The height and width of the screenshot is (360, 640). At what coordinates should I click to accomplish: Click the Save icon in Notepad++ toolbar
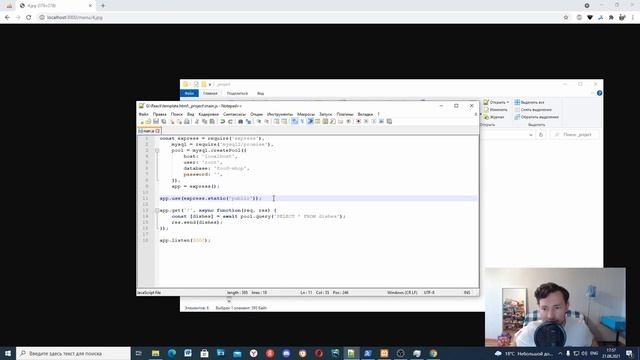(156, 122)
